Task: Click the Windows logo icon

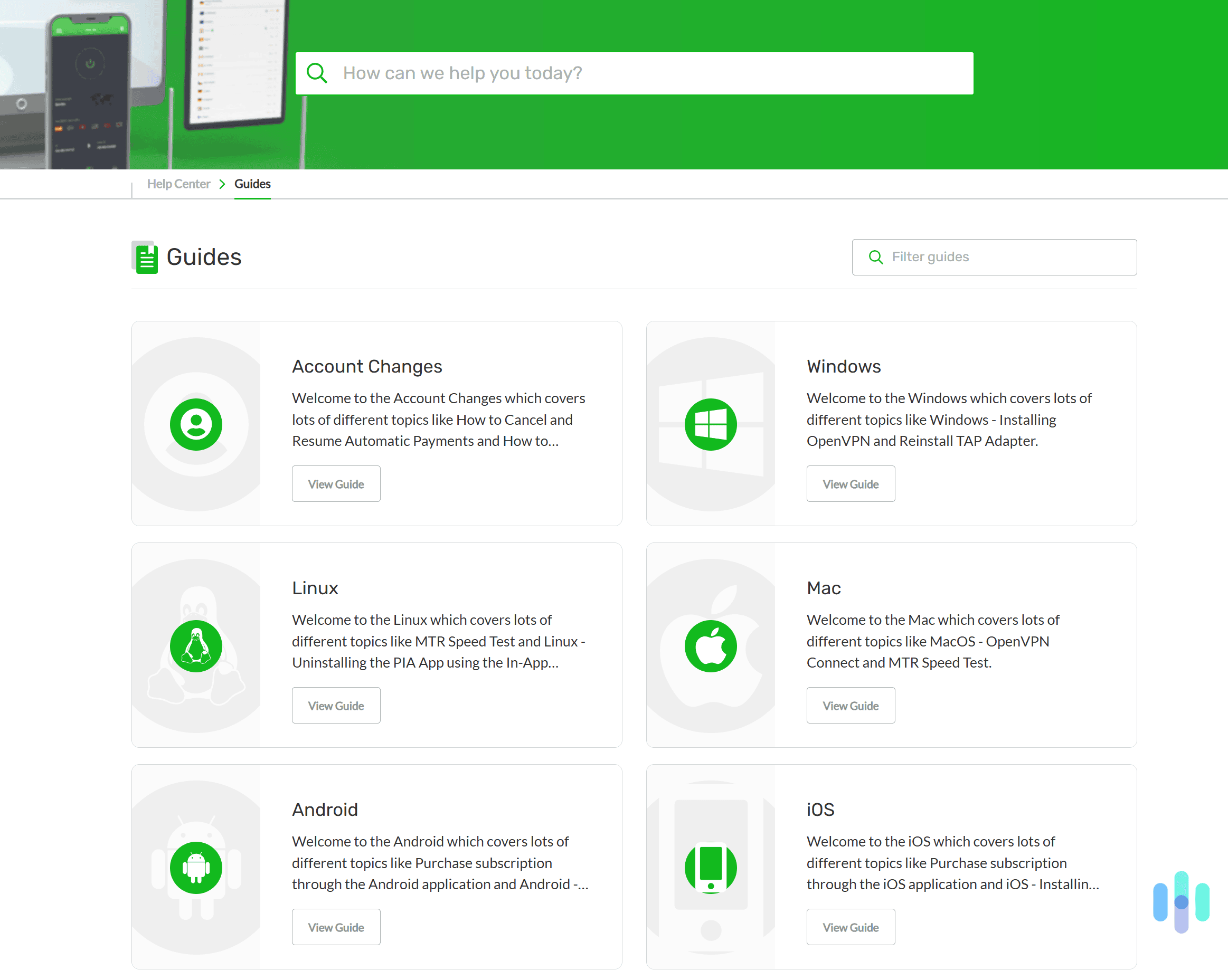Action: point(711,424)
